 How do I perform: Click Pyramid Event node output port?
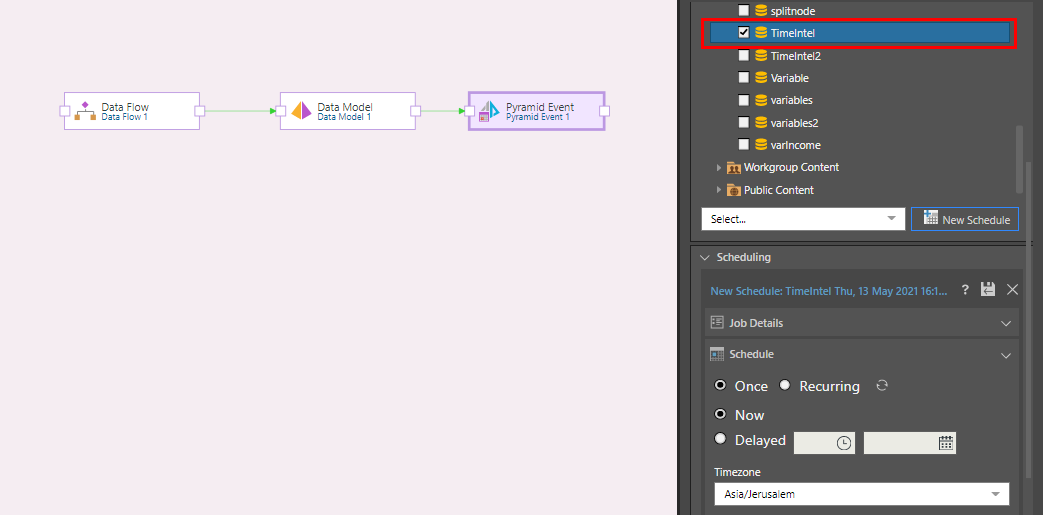(604, 111)
